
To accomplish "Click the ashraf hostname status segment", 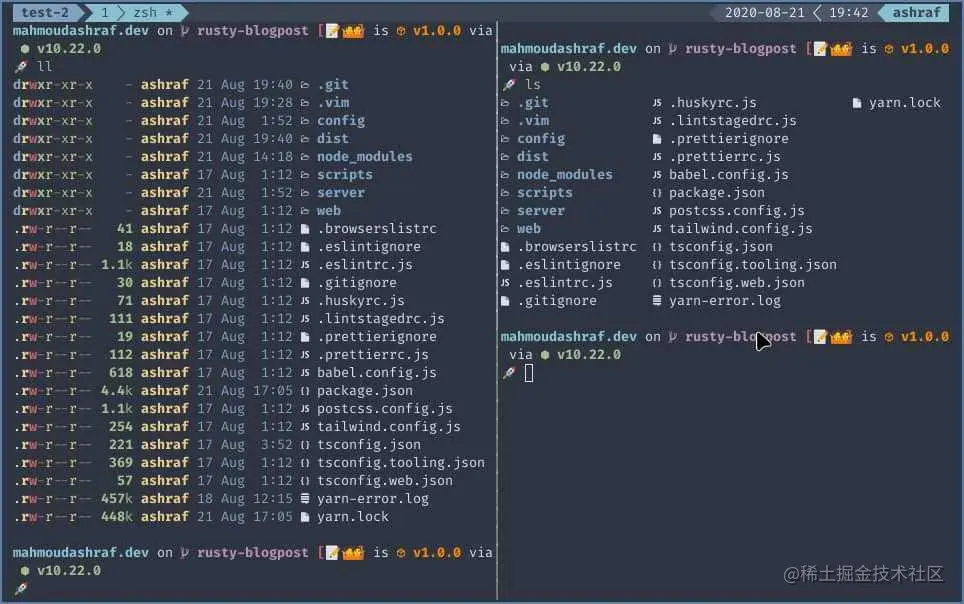I will point(916,12).
